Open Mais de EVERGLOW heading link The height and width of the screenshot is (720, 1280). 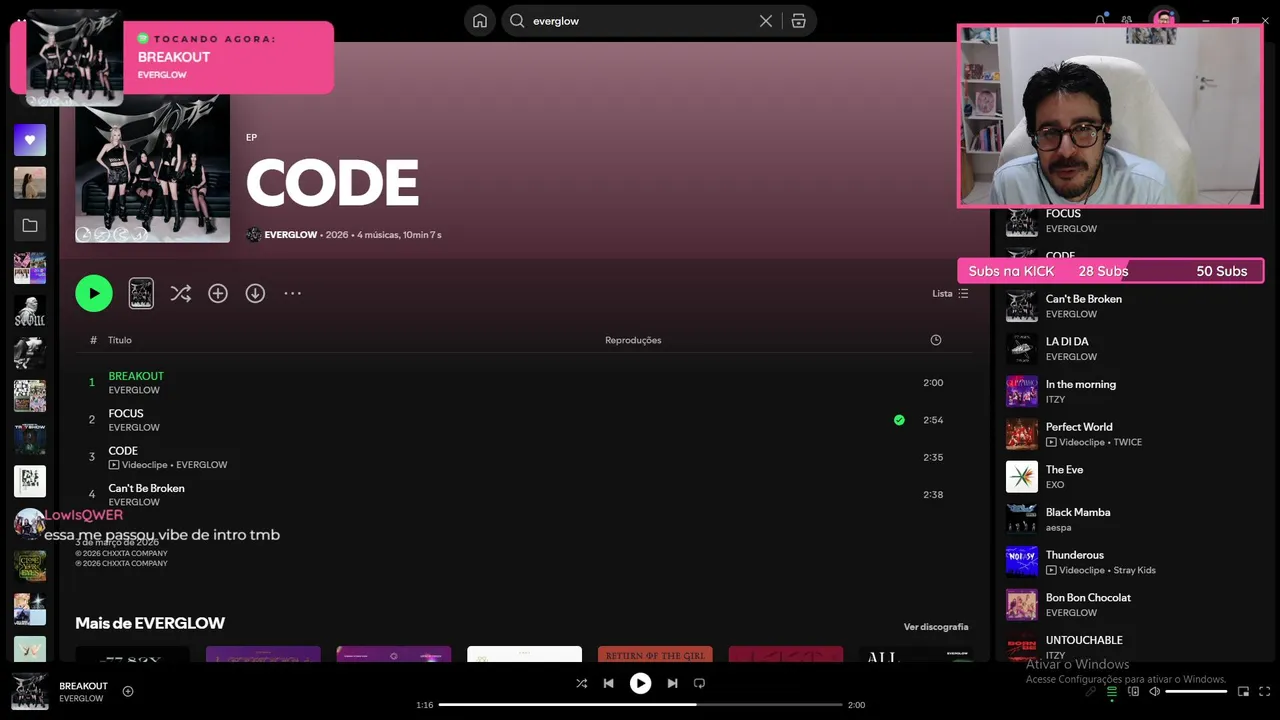tap(150, 623)
